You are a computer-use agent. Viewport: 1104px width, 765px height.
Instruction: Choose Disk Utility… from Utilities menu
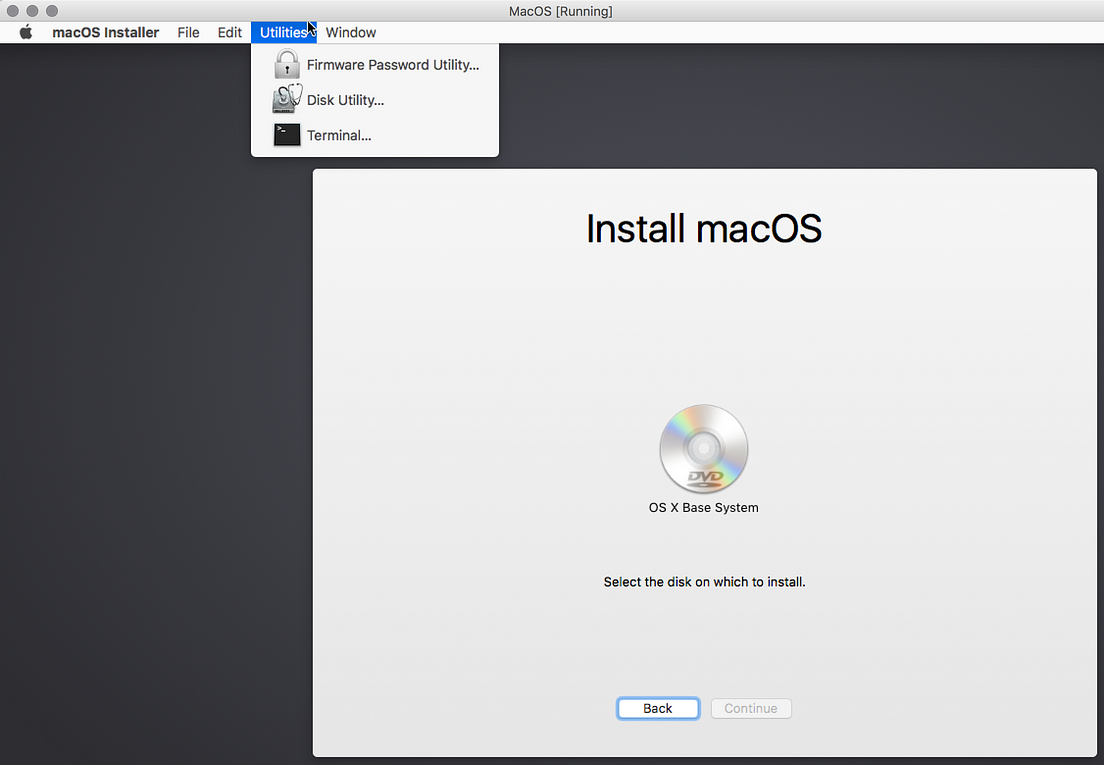coord(375,100)
